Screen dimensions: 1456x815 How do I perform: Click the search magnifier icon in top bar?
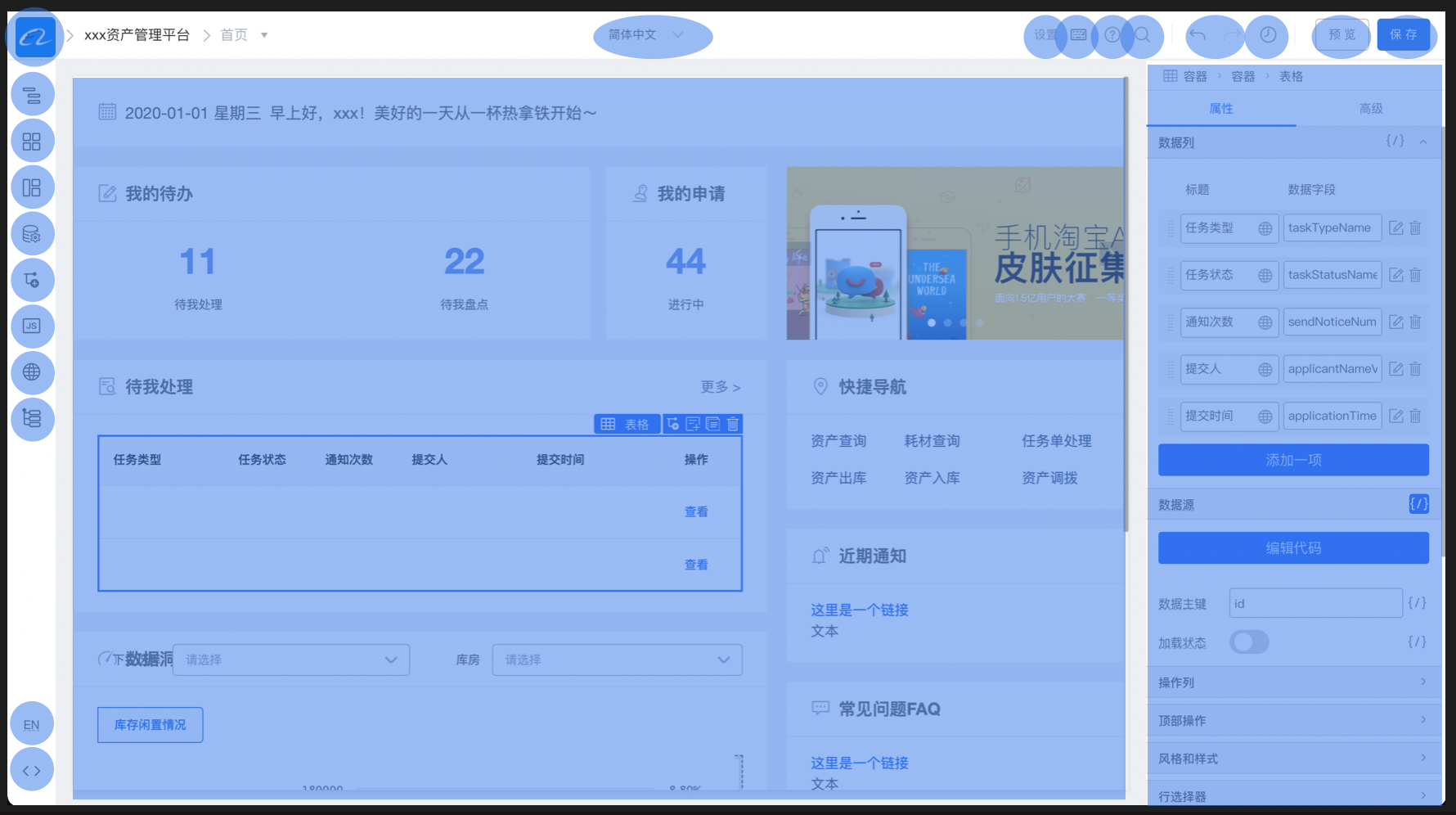[1143, 35]
